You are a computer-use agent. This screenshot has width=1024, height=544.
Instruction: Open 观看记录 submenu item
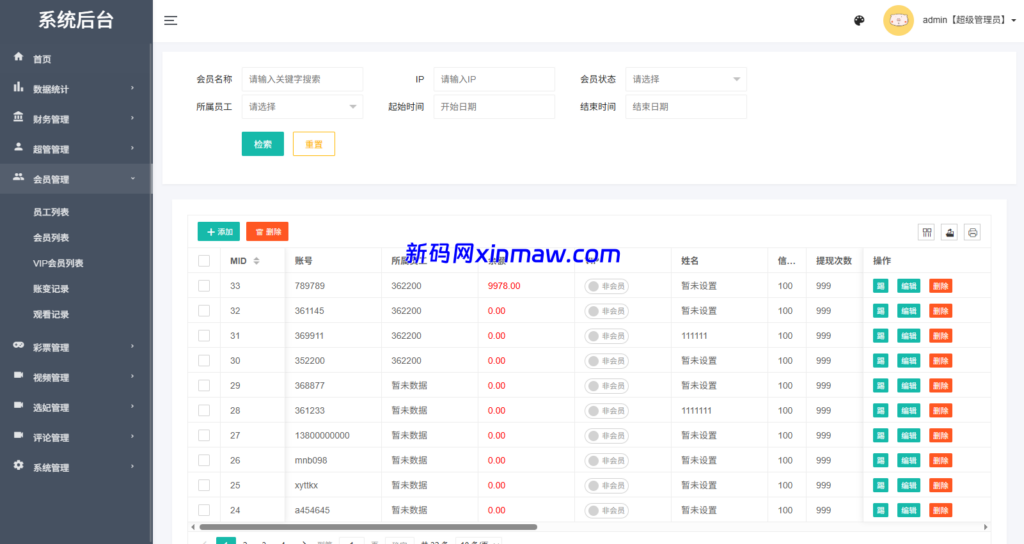[51, 314]
